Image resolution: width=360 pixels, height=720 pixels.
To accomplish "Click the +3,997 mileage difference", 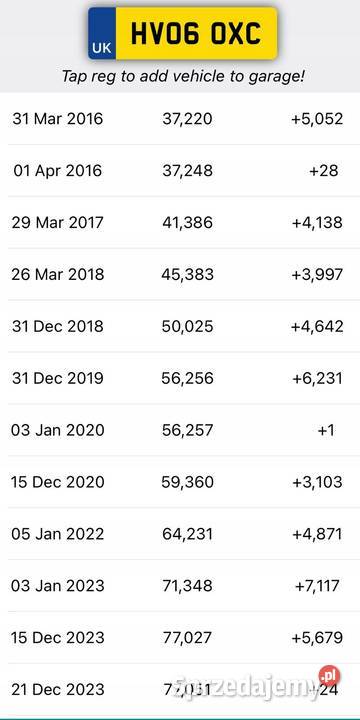I will [x=317, y=275].
